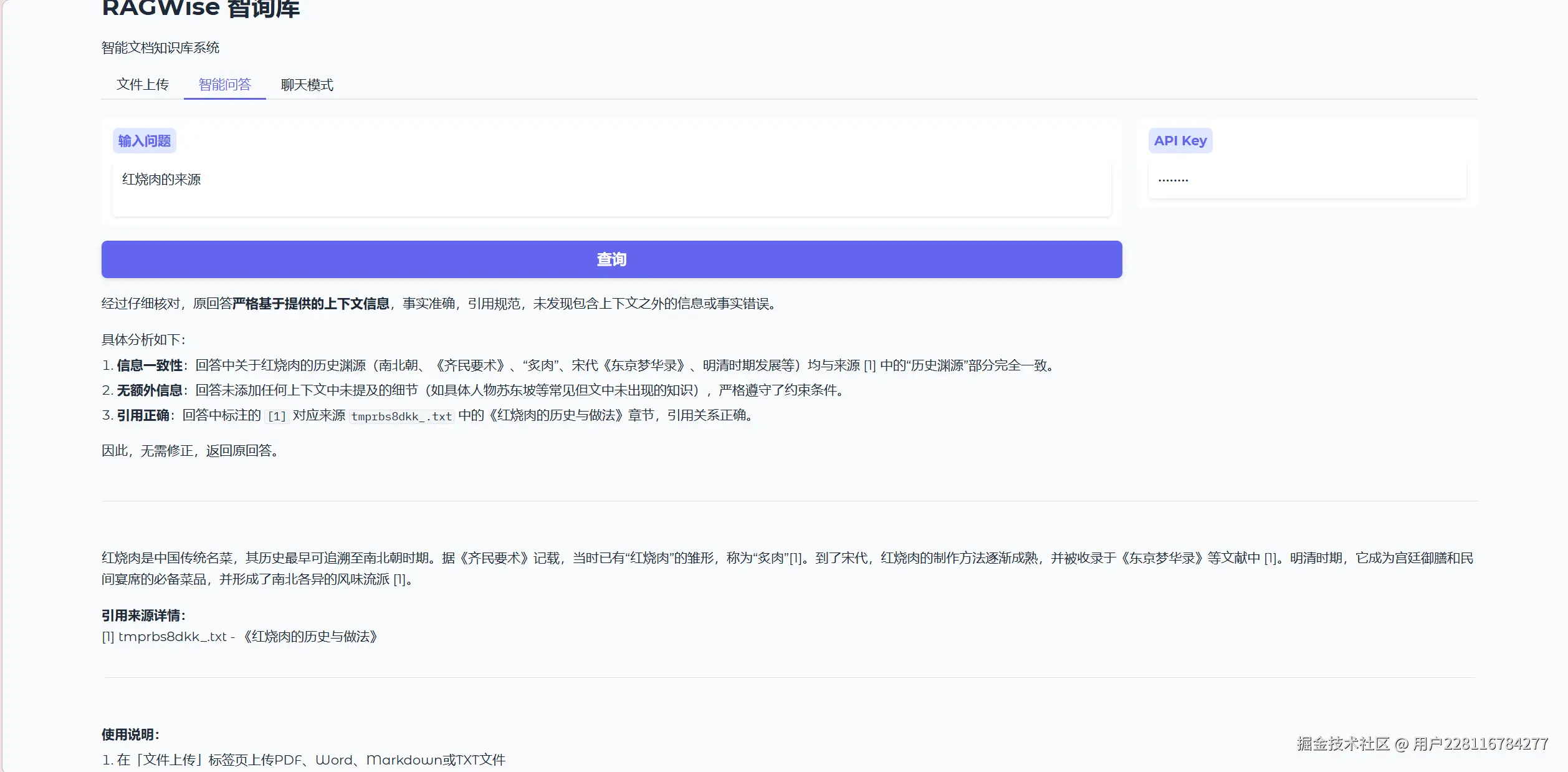Click the bold text 严格基于提供的上下文信息
Image resolution: width=1568 pixels, height=772 pixels.
click(x=310, y=304)
